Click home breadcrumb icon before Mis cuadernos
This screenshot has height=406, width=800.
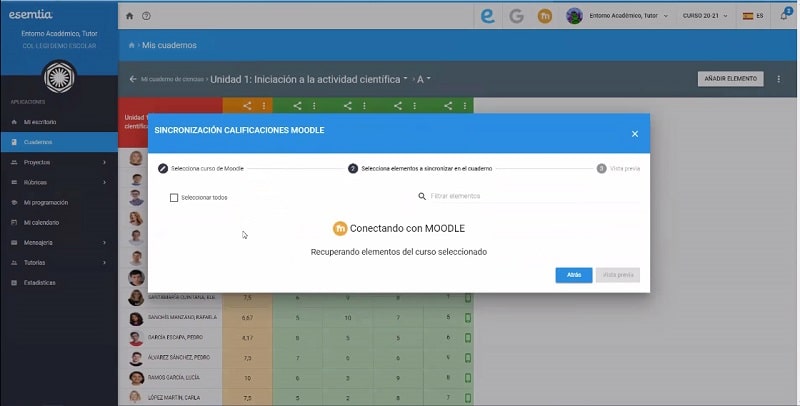tap(132, 45)
